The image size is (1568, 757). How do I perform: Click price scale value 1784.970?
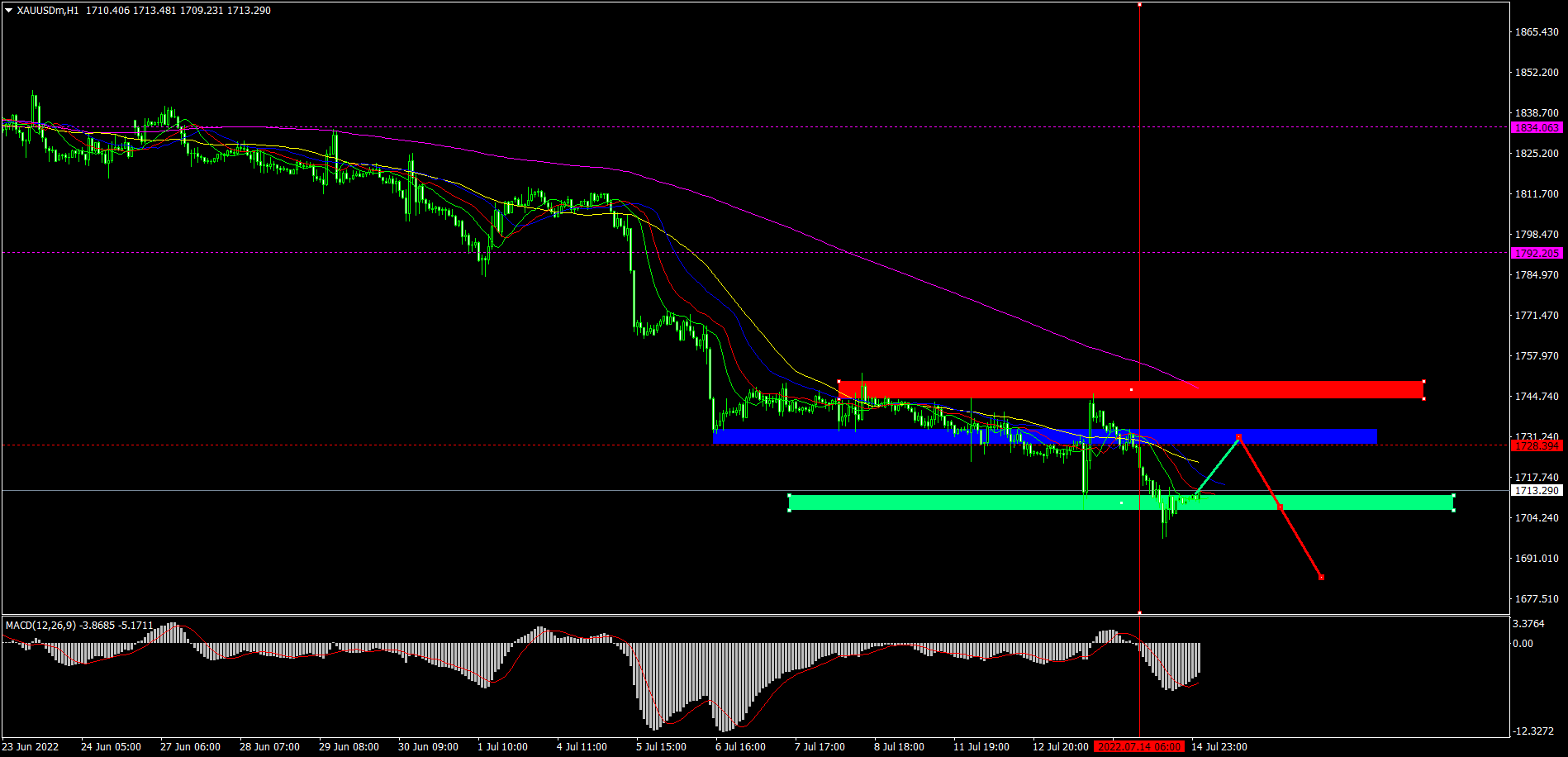pyautogui.click(x=1537, y=275)
